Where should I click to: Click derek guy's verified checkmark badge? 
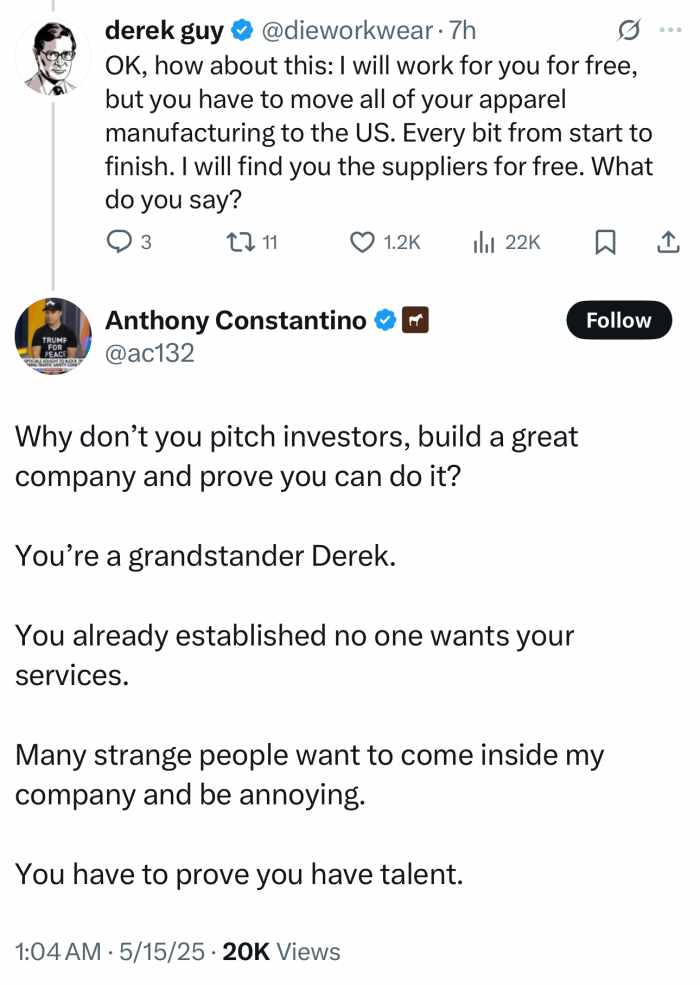pos(240,30)
